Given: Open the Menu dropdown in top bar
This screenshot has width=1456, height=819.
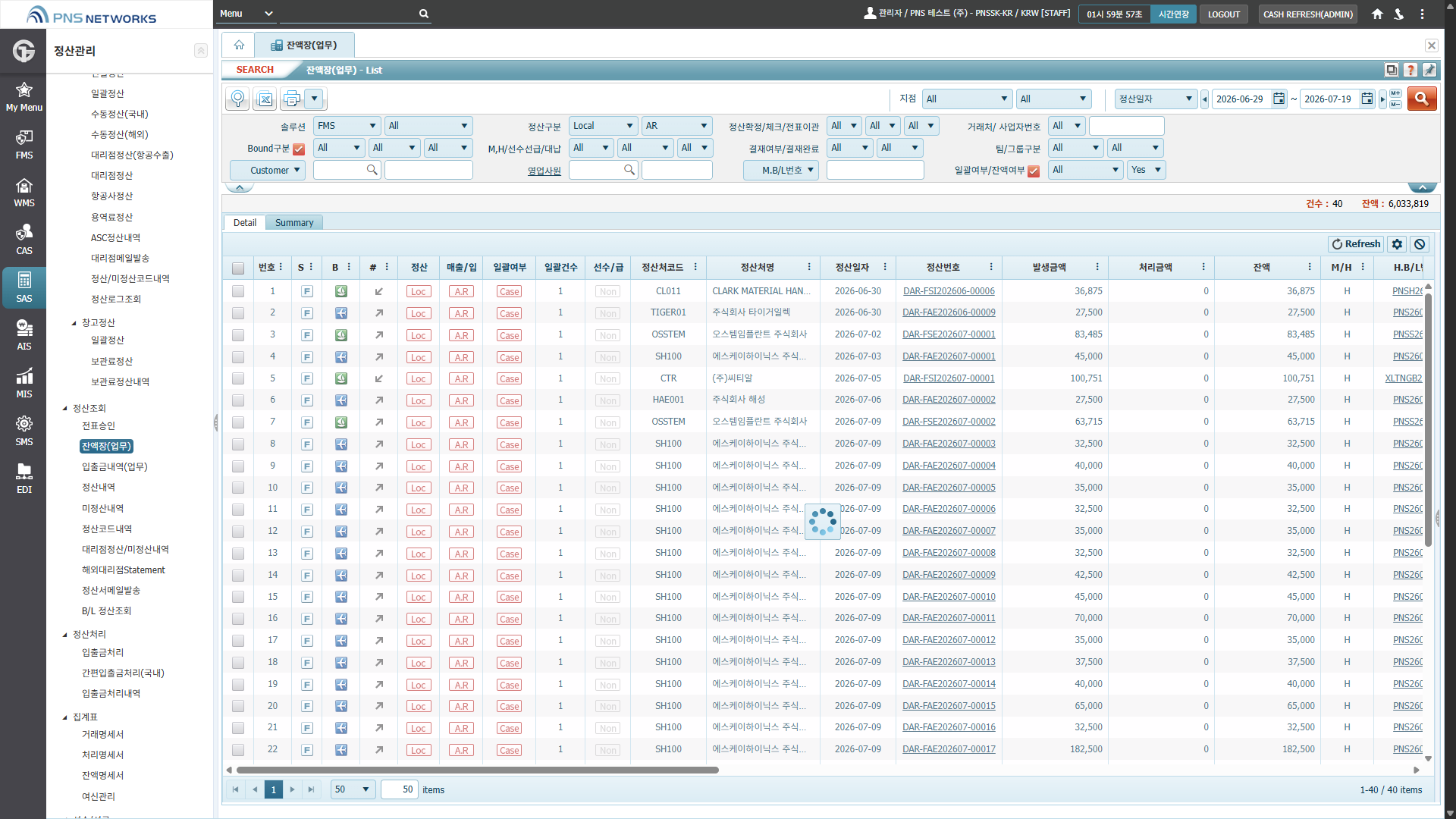Looking at the screenshot, I should pyautogui.click(x=246, y=14).
